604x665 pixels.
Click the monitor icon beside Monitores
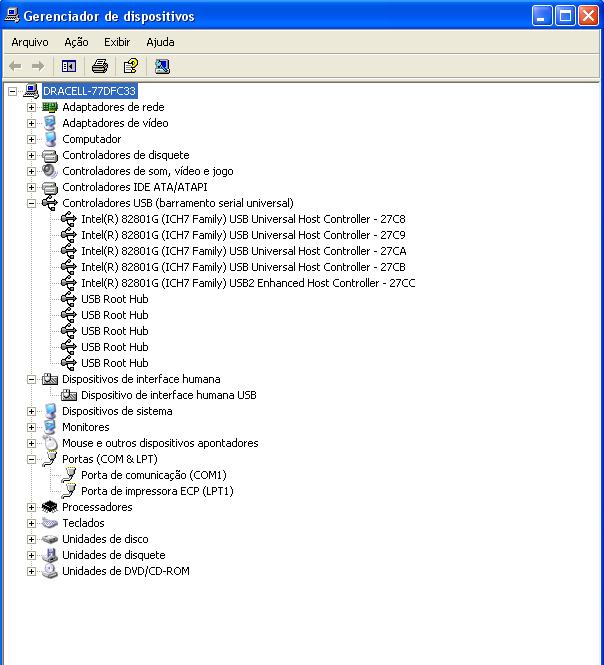click(50, 427)
